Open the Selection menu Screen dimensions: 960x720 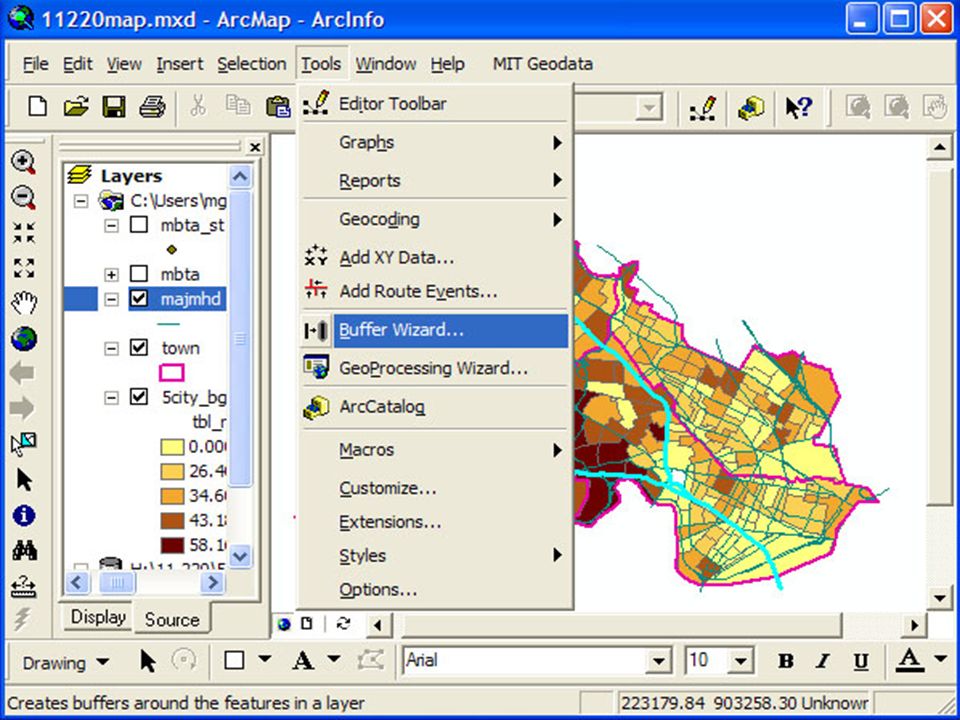coord(252,64)
